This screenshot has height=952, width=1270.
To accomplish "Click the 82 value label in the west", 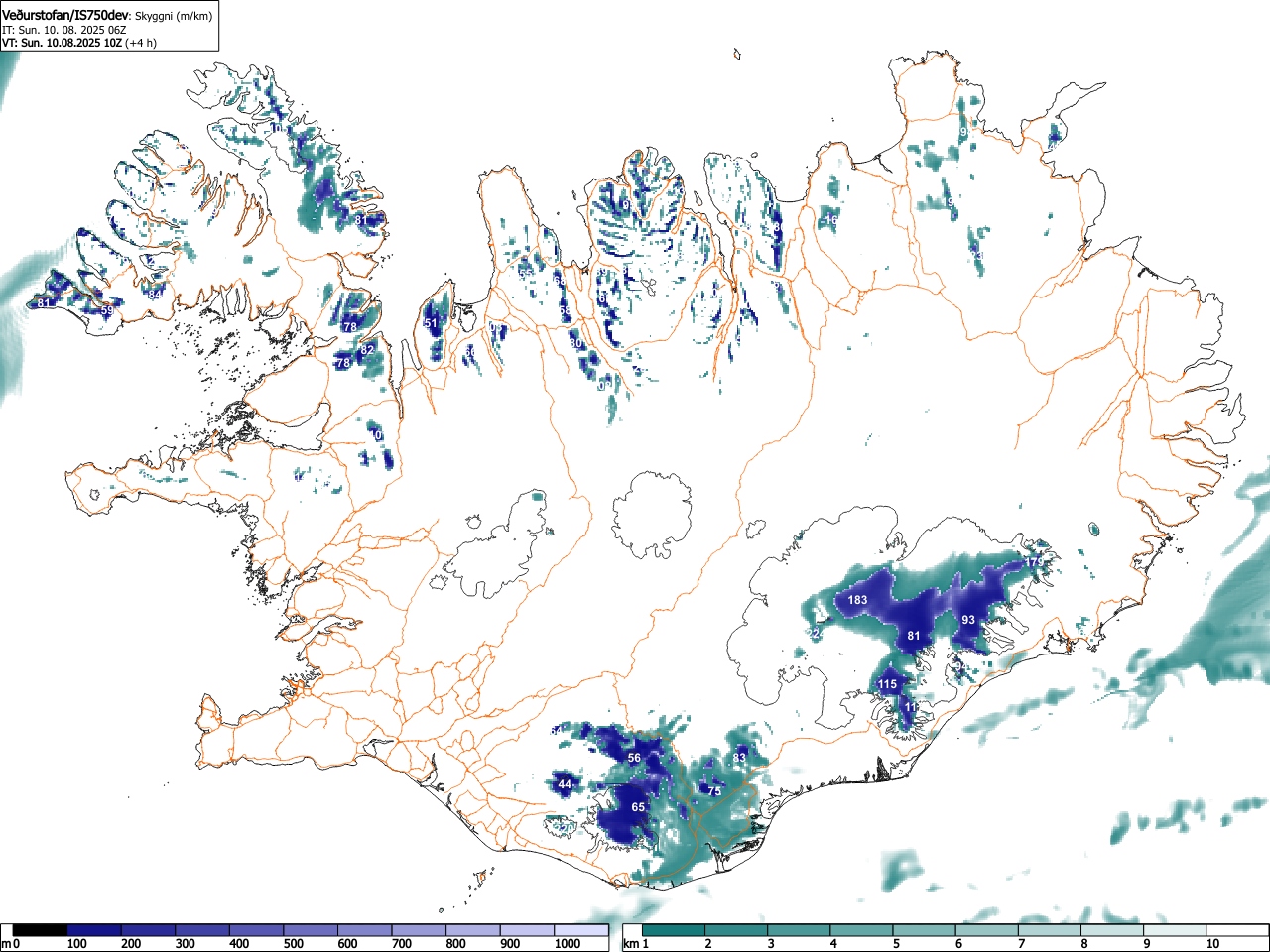I will coord(367,349).
